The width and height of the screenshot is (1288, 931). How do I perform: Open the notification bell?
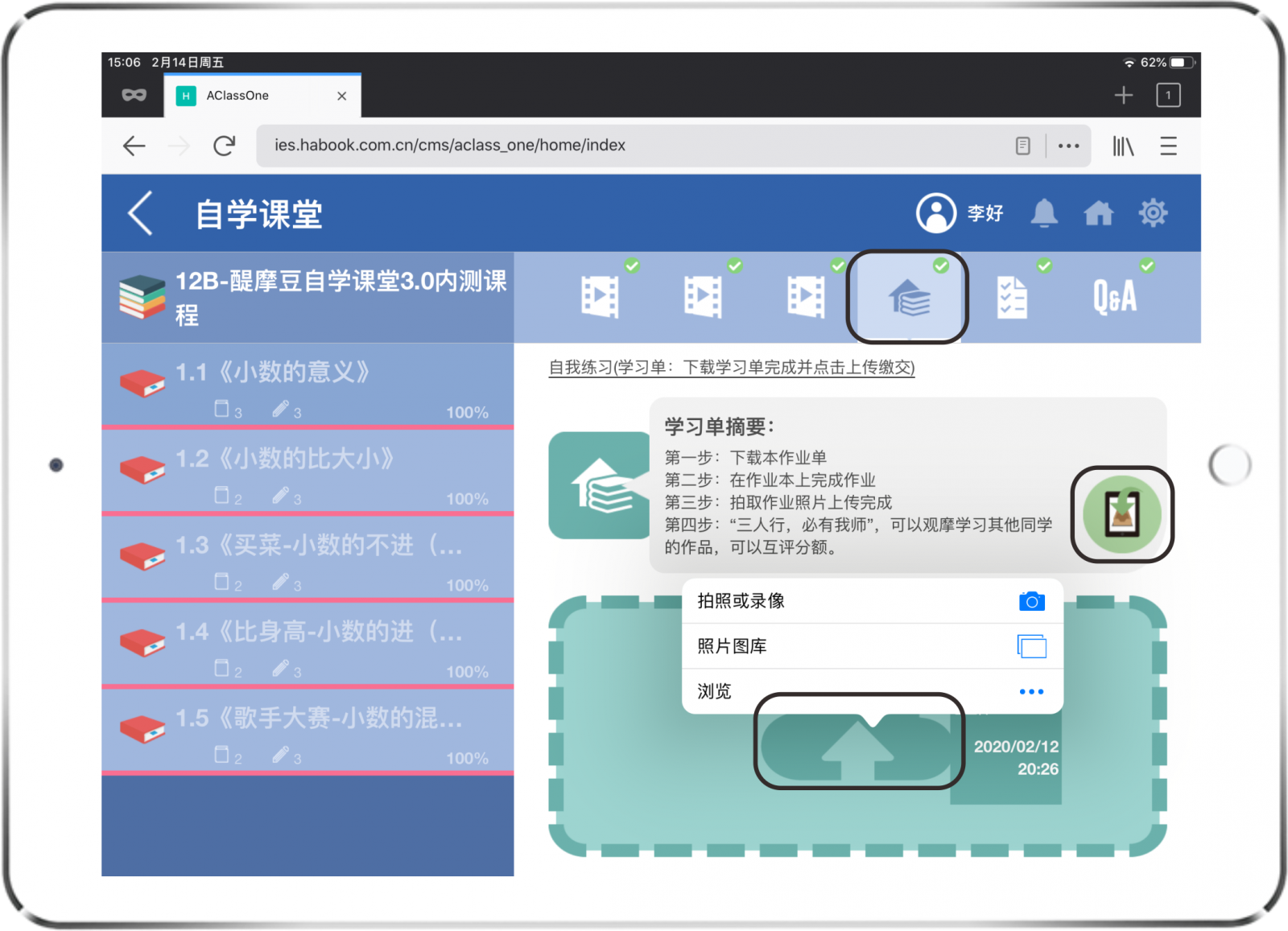[x=1044, y=213]
